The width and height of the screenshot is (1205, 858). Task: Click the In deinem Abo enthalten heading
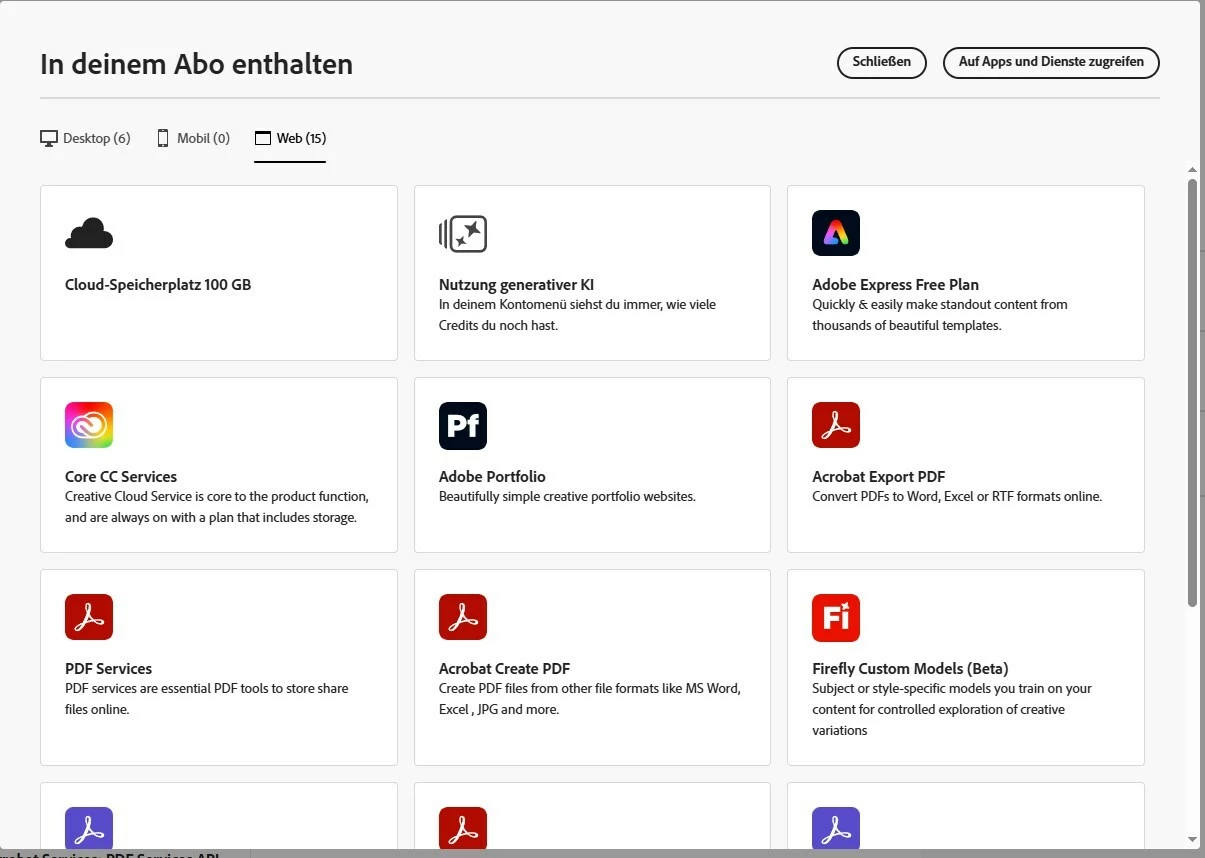(x=196, y=65)
